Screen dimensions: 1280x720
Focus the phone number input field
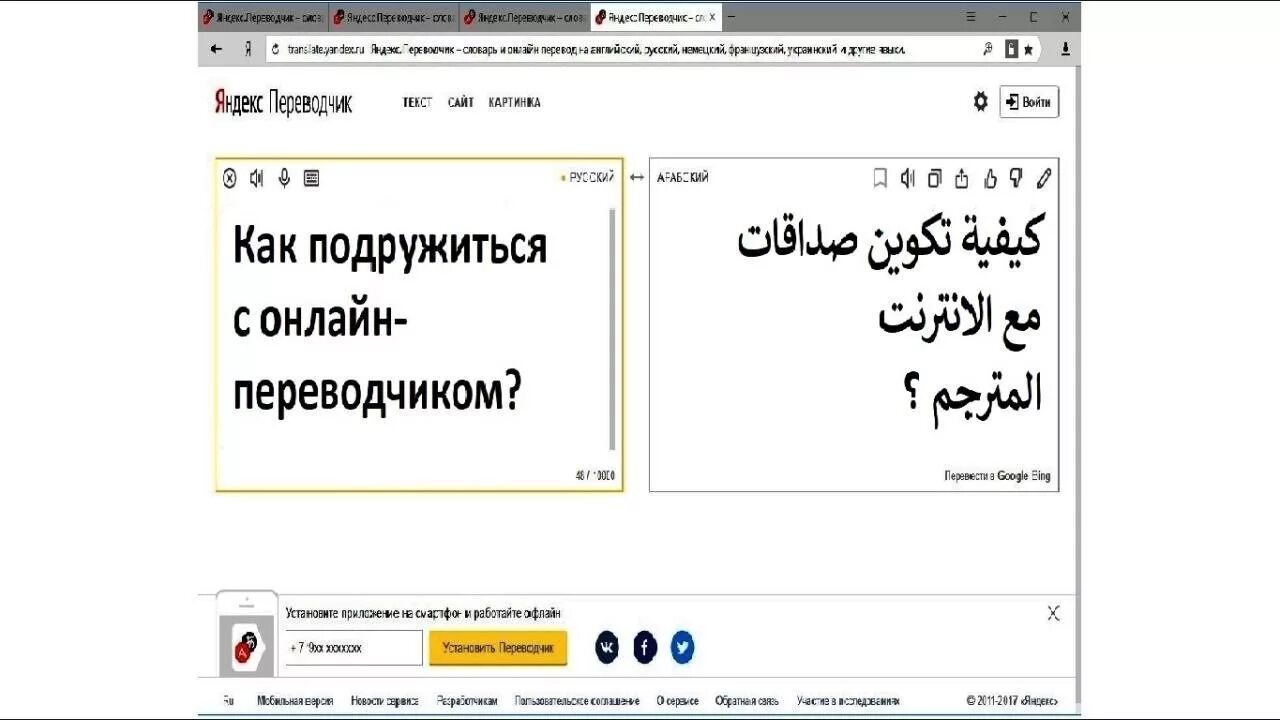pyautogui.click(x=354, y=648)
